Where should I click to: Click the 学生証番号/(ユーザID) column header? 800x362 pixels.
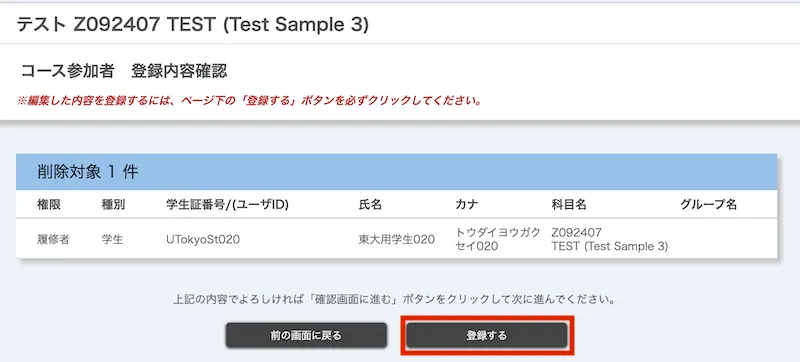(228, 205)
